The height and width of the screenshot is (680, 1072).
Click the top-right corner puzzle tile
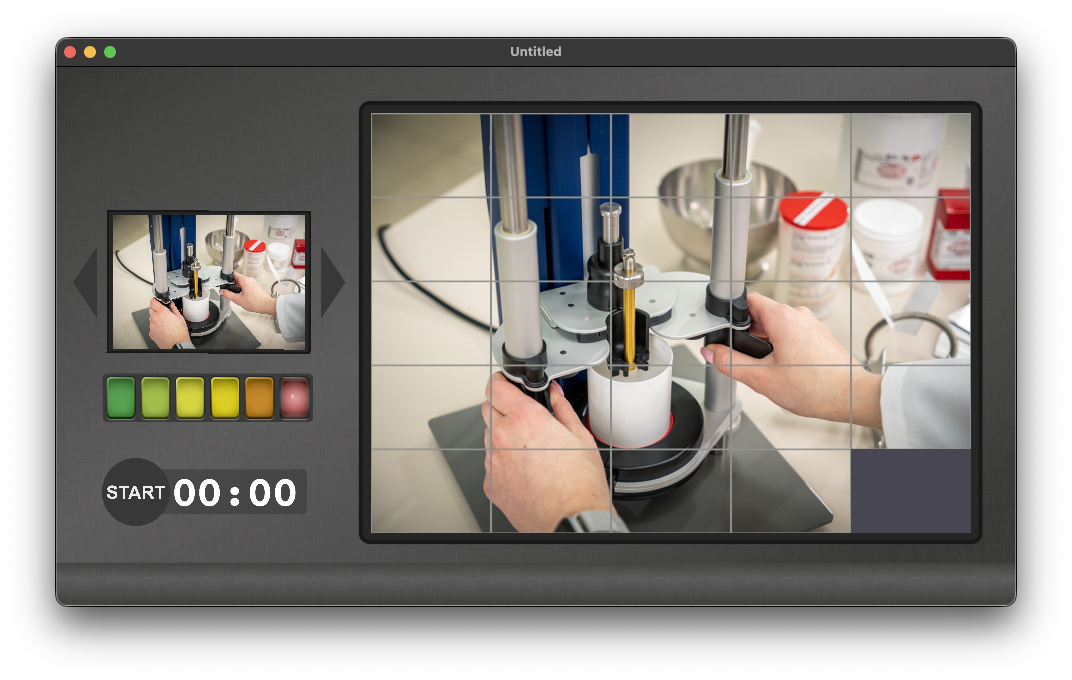click(910, 155)
